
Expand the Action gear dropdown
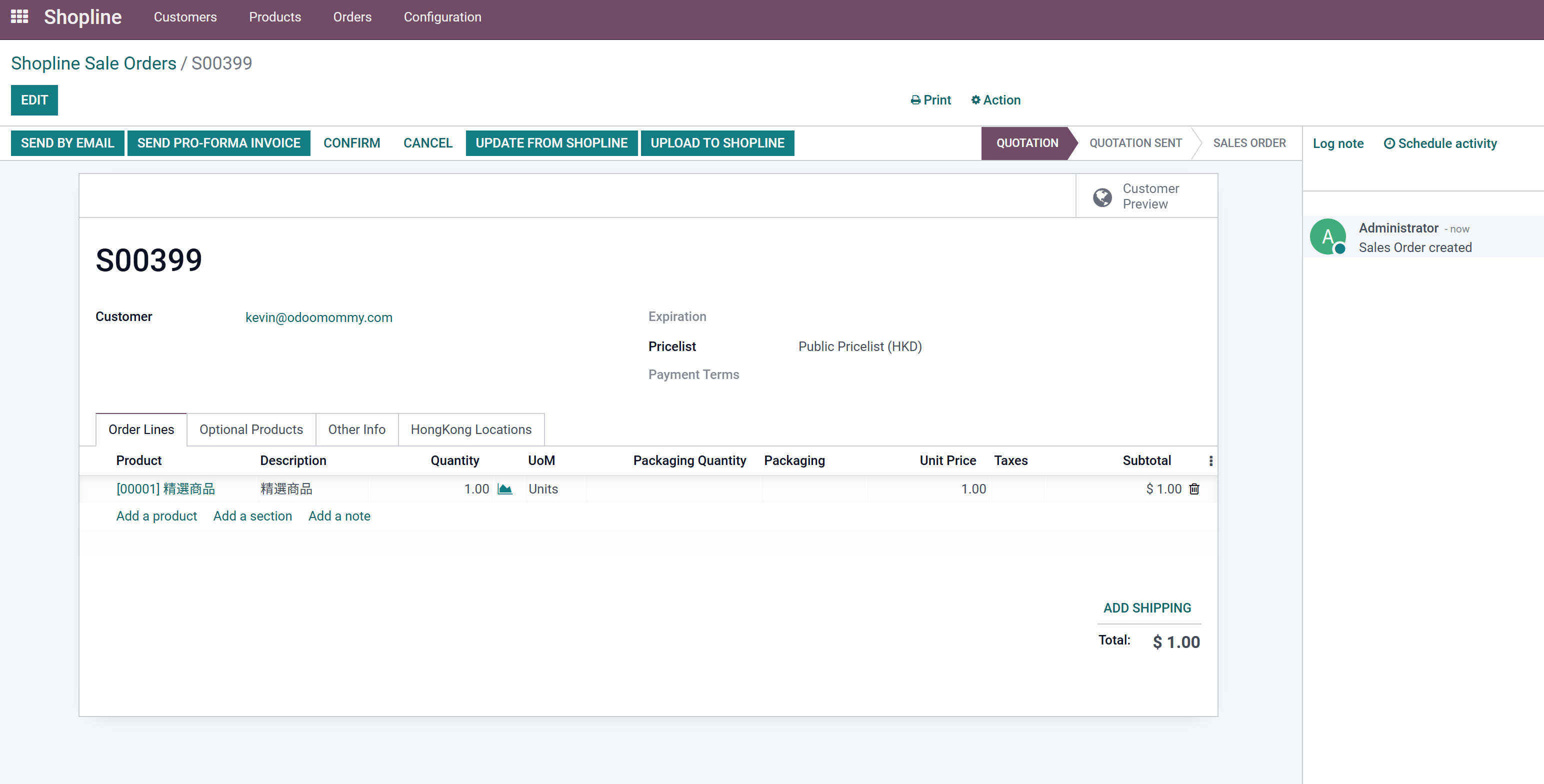pos(995,100)
